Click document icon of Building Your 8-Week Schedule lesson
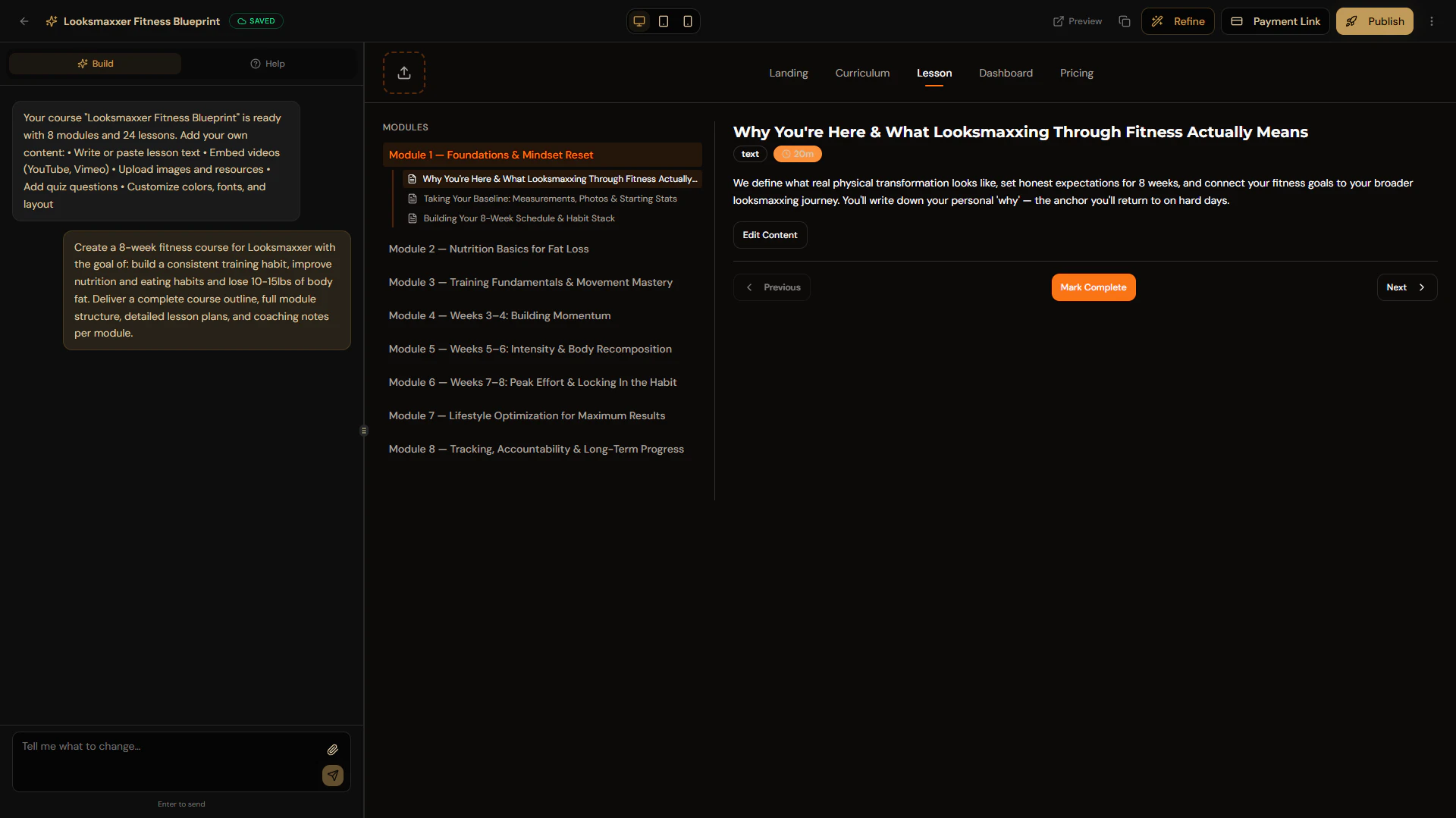1456x818 pixels. (x=413, y=218)
